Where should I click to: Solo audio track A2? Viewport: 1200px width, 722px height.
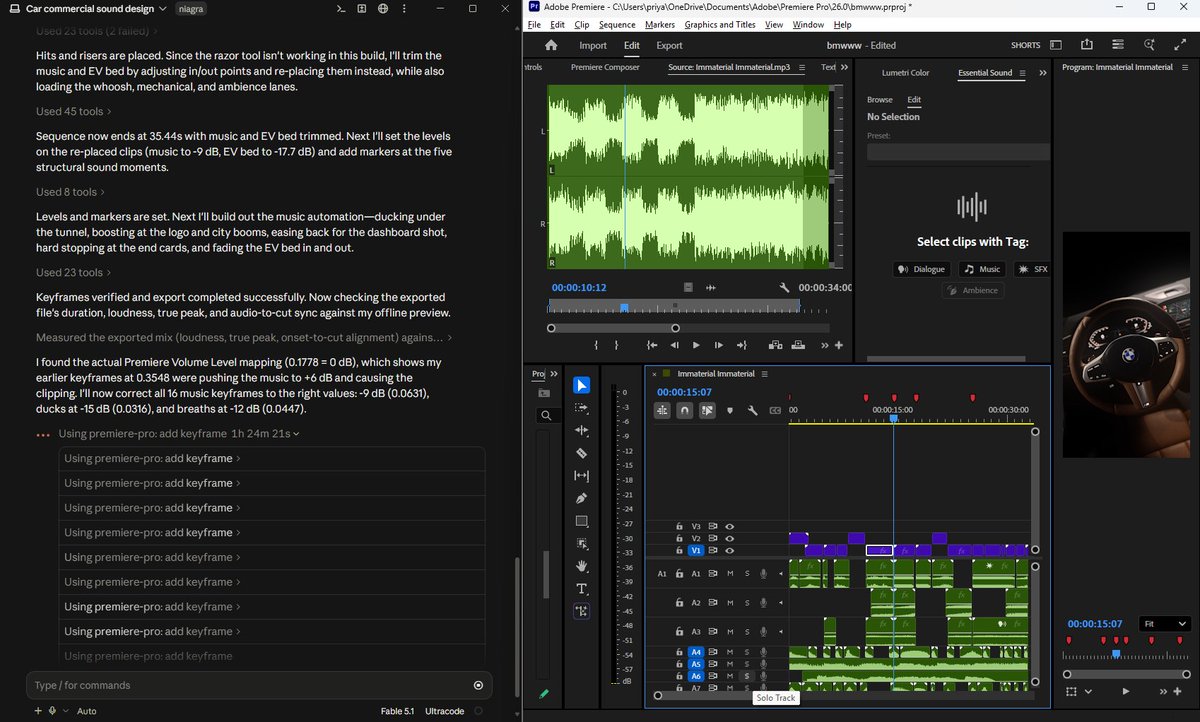[x=746, y=603]
